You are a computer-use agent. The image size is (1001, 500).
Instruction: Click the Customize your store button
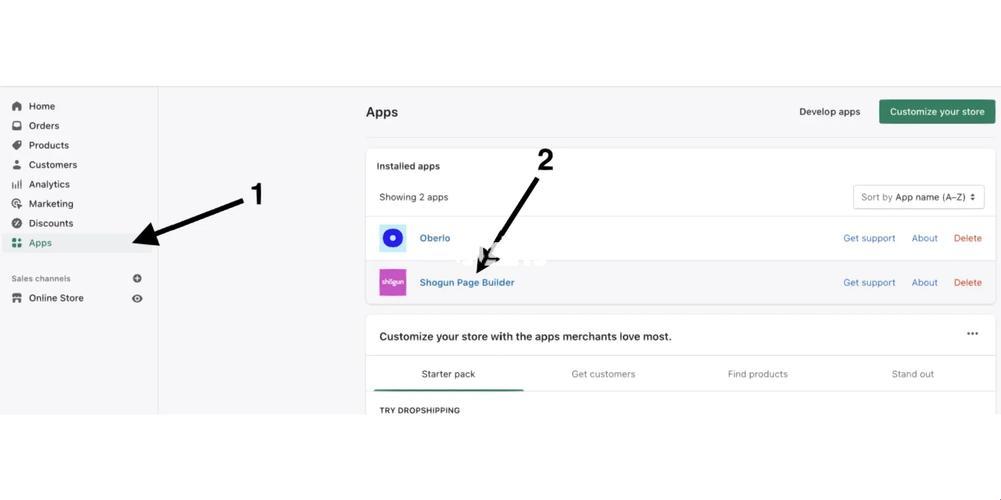(x=937, y=112)
